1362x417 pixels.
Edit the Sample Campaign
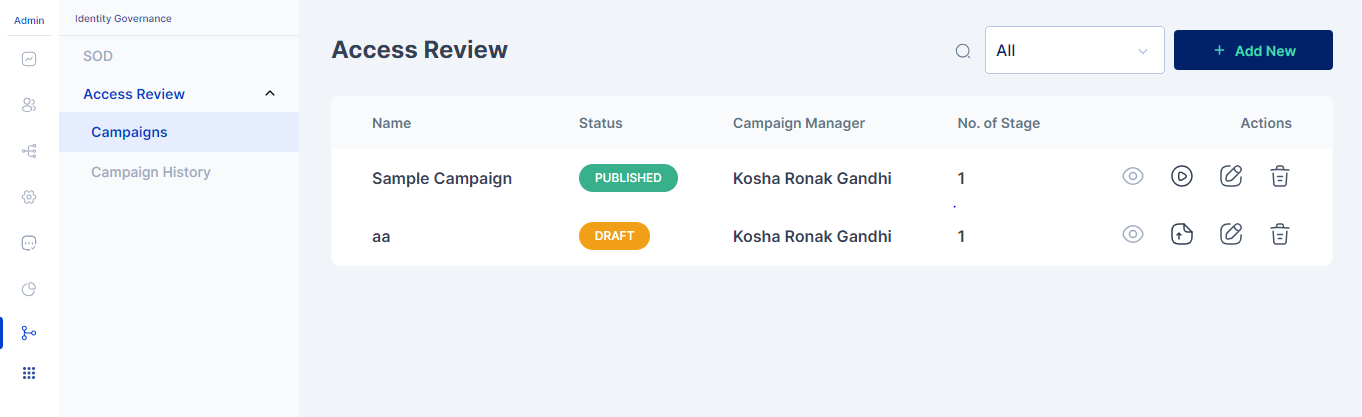tap(1231, 177)
